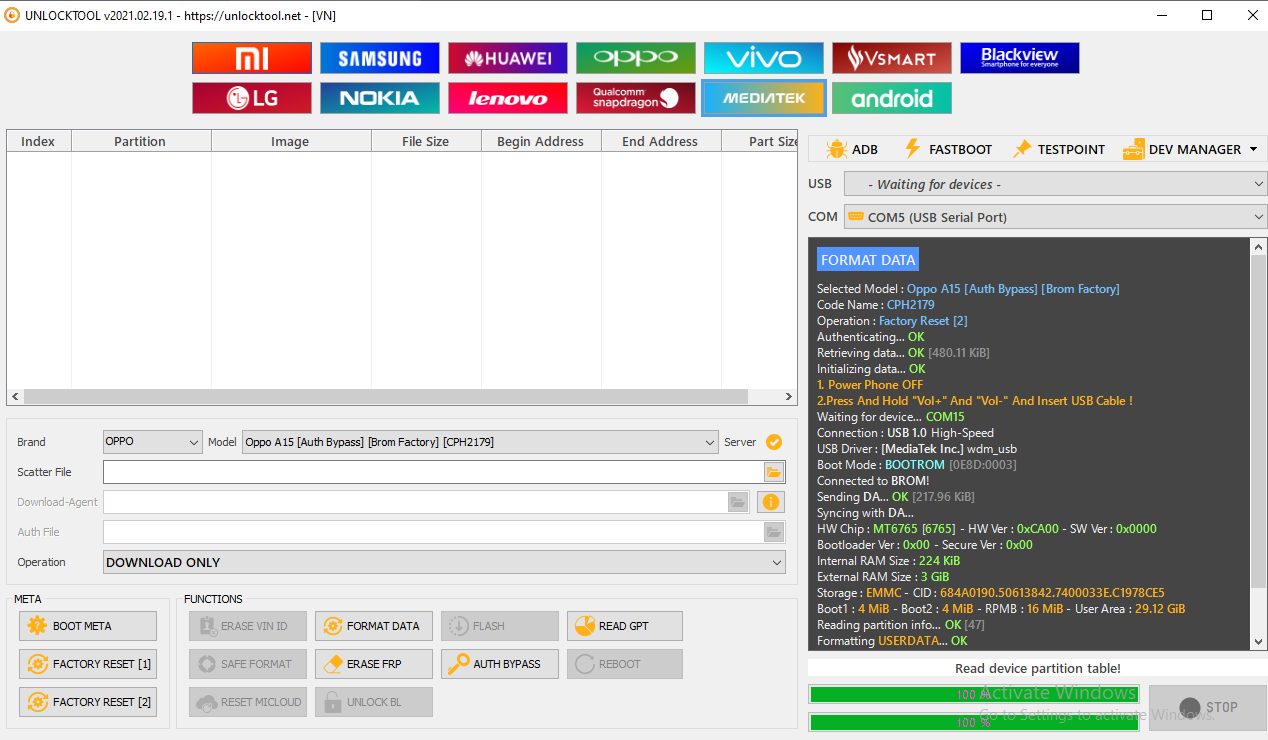Open the Blackview brand tile

coord(1020,58)
